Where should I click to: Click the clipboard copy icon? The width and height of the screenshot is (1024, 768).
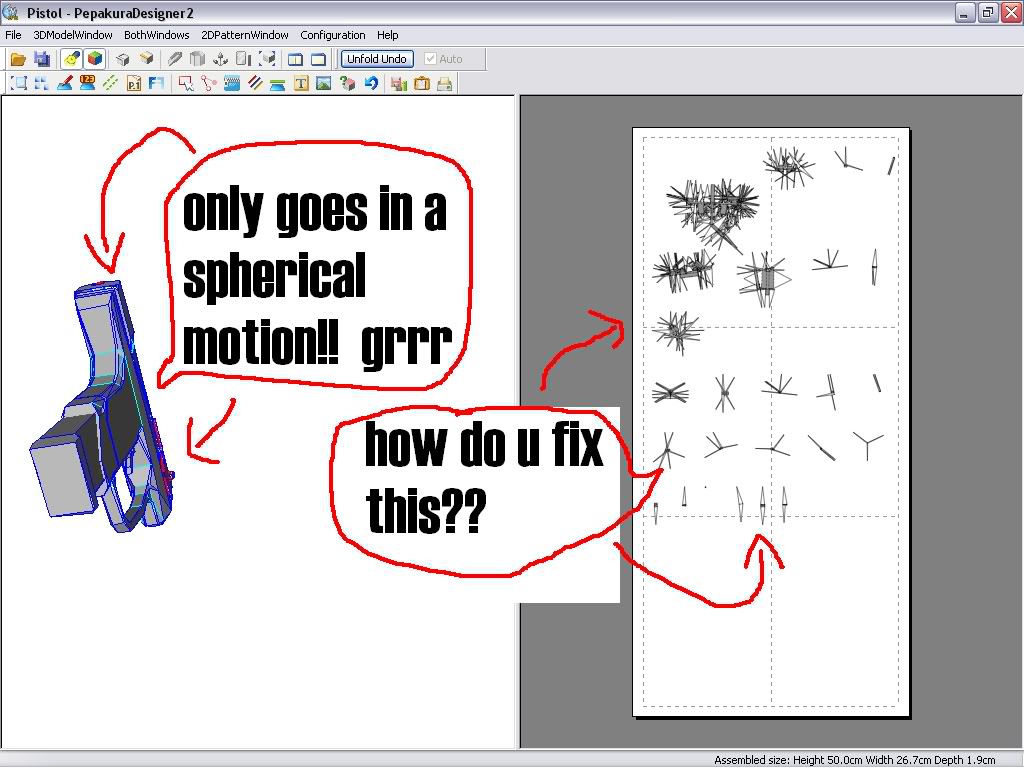[x=422, y=84]
